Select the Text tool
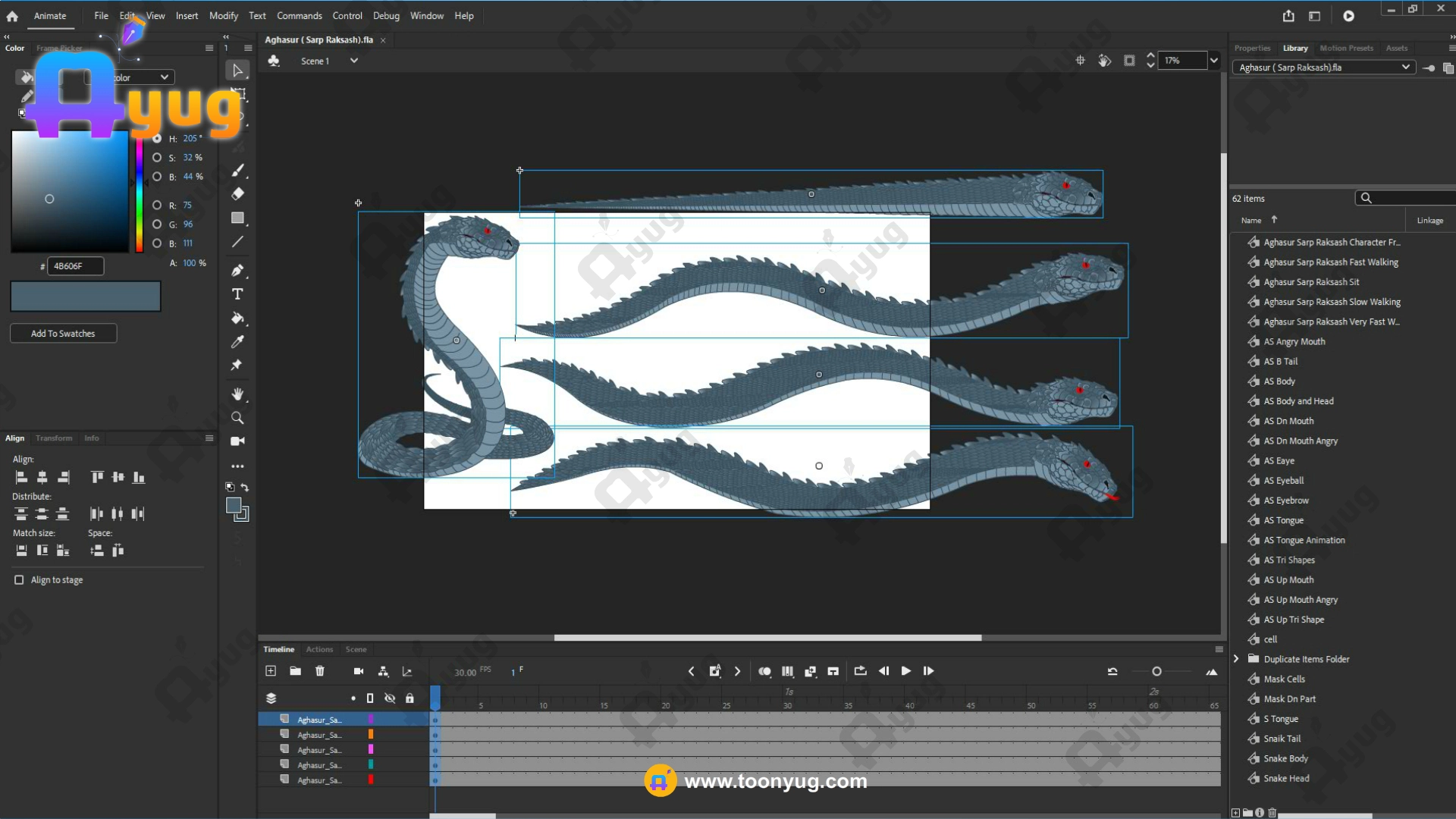 click(x=237, y=294)
